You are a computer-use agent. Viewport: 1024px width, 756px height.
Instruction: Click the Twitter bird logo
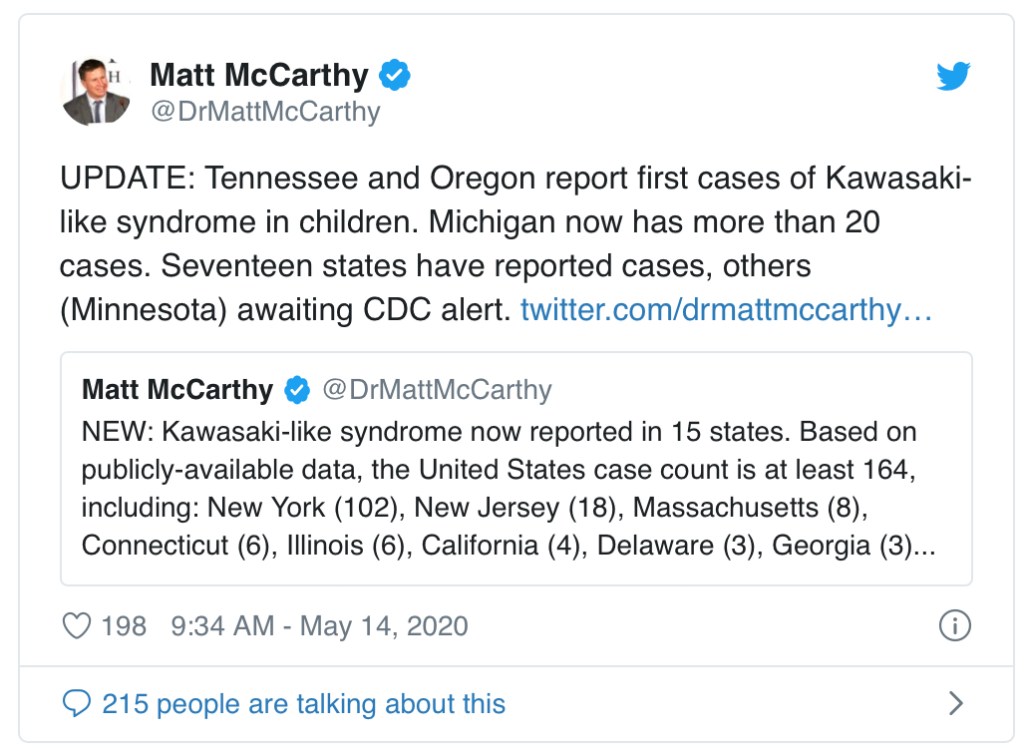tap(953, 77)
